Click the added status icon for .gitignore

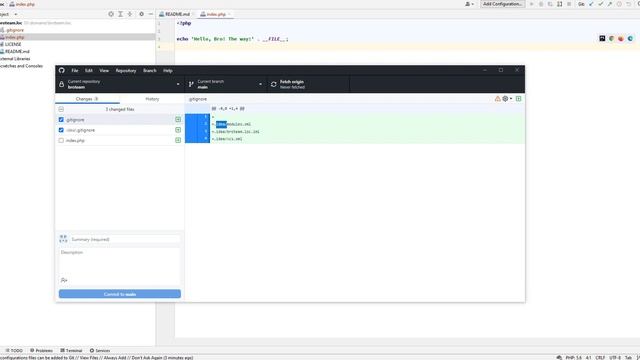tap(178, 120)
